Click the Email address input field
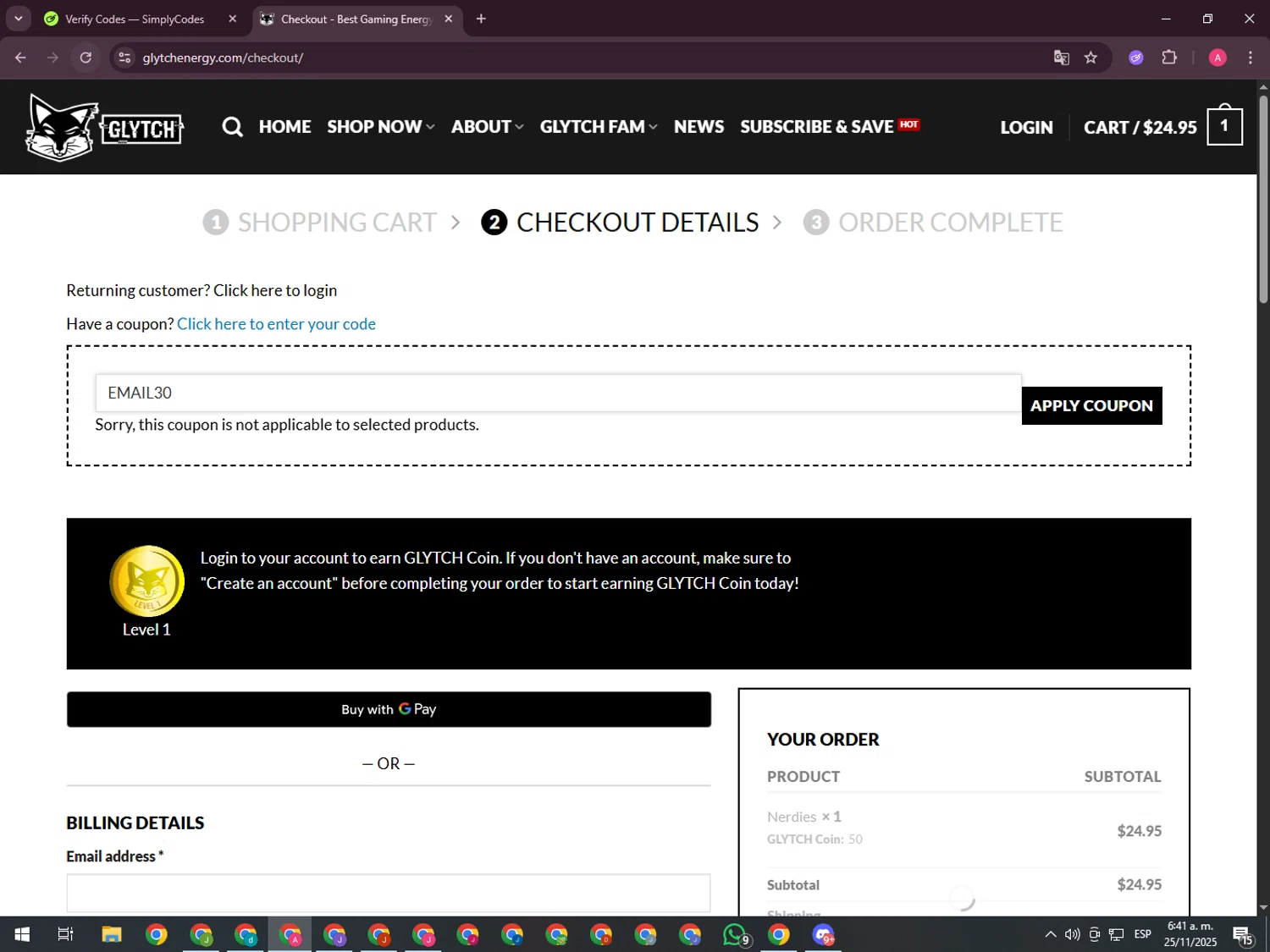1270x952 pixels. (x=389, y=893)
